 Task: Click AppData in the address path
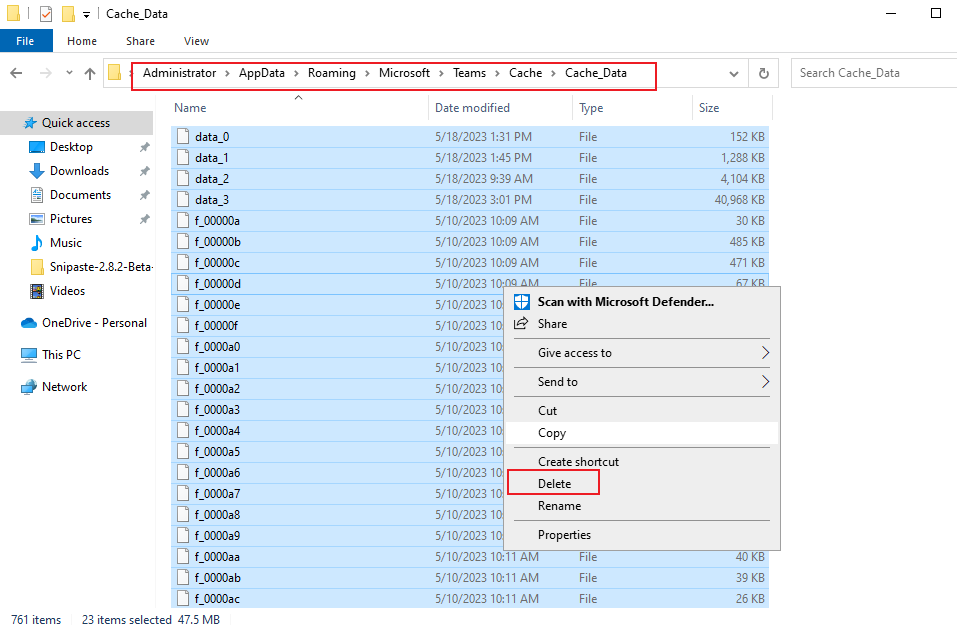coord(262,73)
